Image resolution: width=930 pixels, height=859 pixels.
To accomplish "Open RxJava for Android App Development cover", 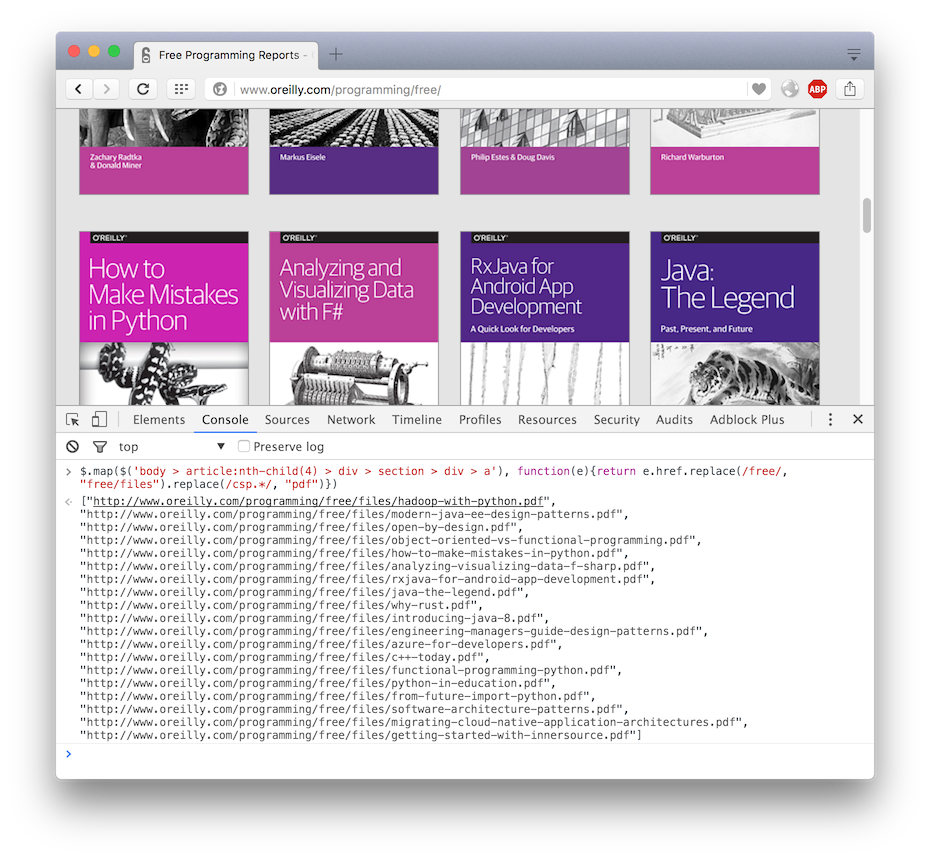I will coord(544,318).
